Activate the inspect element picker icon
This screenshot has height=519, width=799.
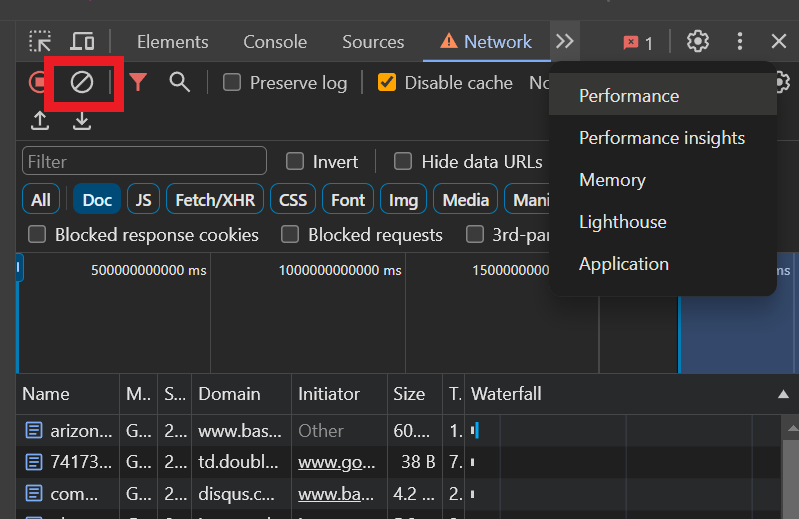[x=40, y=41]
